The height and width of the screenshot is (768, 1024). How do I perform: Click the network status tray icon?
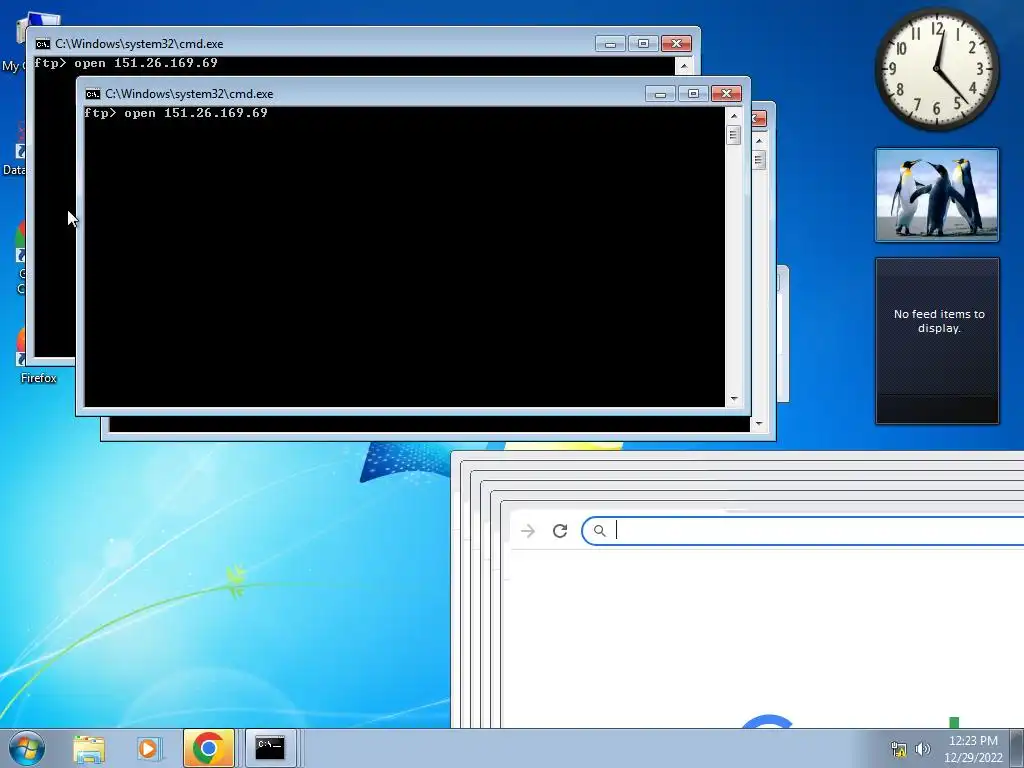[899, 749]
